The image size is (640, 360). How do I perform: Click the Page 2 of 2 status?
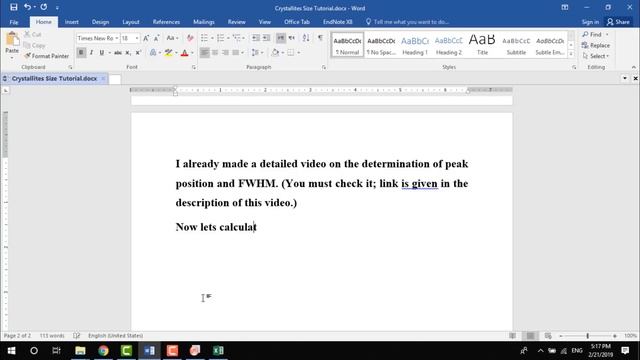click(x=17, y=336)
